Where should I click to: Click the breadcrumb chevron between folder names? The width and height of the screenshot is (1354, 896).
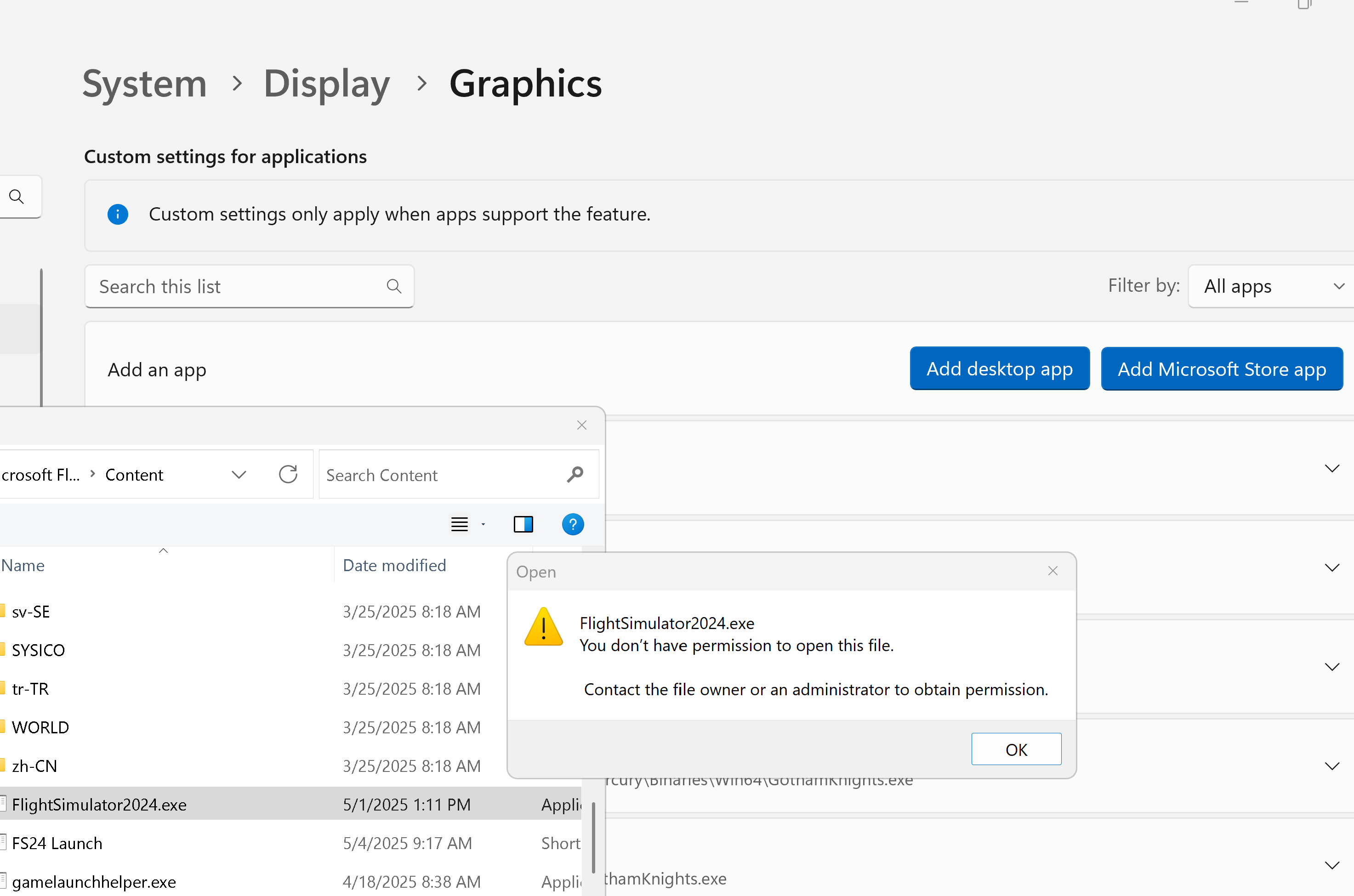92,474
